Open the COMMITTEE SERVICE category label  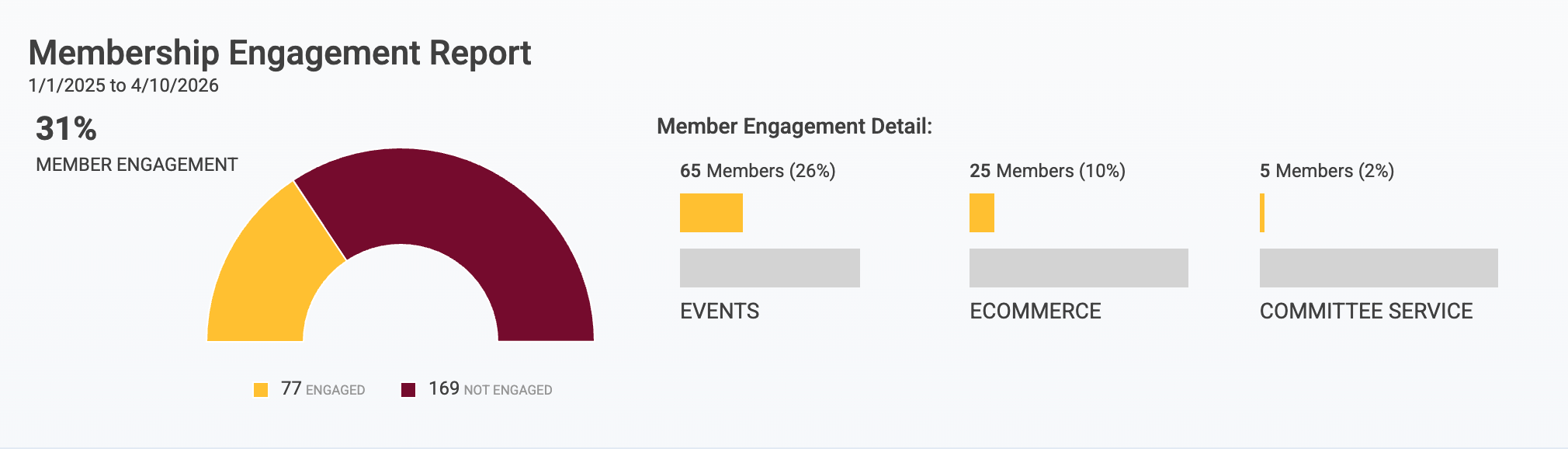[x=1366, y=312]
